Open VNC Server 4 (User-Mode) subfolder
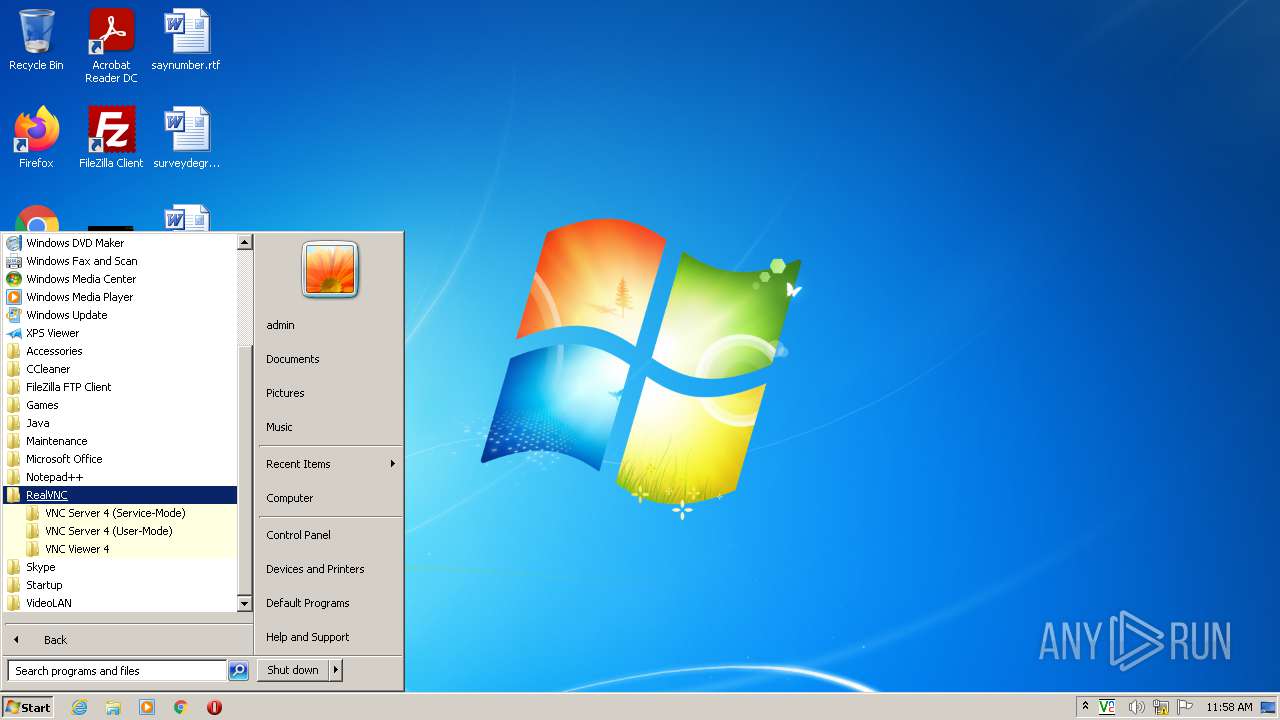This screenshot has height=720, width=1280. 120,531
